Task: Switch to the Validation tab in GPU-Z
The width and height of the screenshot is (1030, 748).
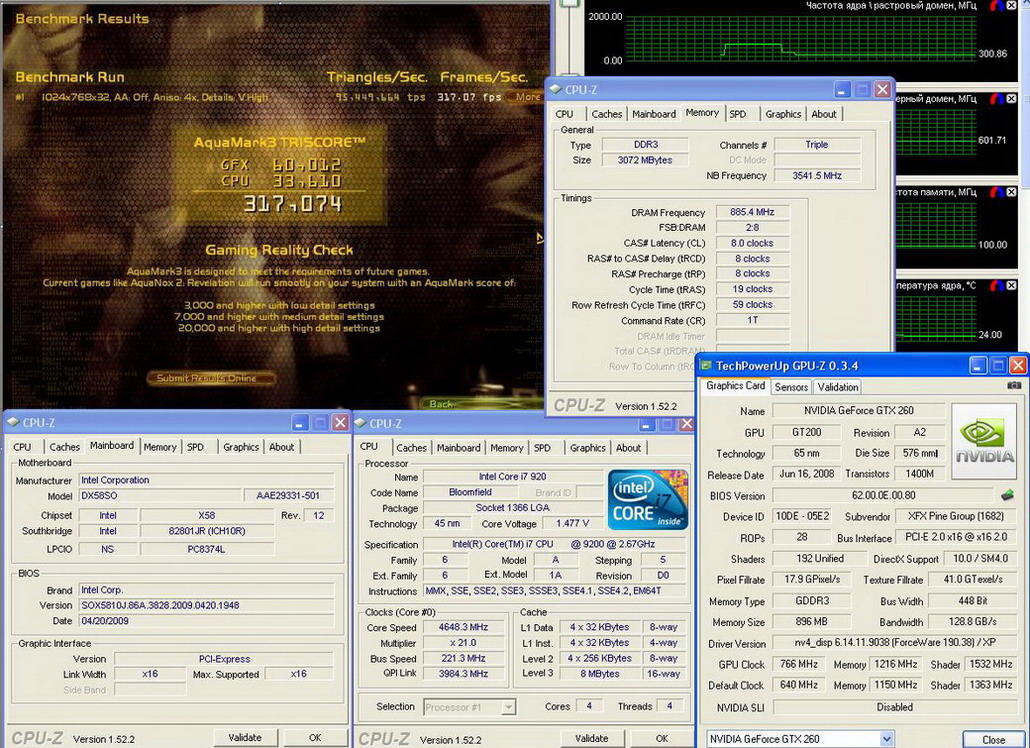Action: [x=838, y=387]
